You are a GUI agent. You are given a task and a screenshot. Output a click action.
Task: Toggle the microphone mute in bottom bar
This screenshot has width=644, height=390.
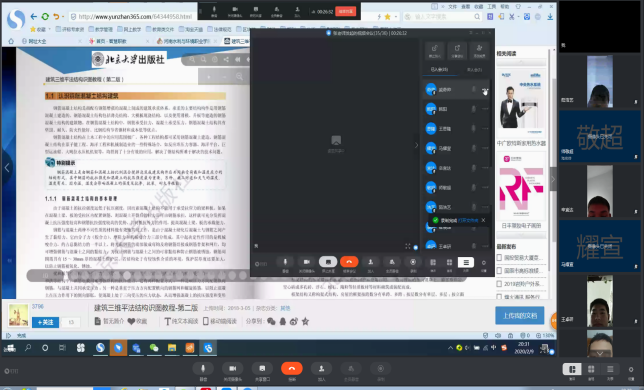(x=203, y=368)
